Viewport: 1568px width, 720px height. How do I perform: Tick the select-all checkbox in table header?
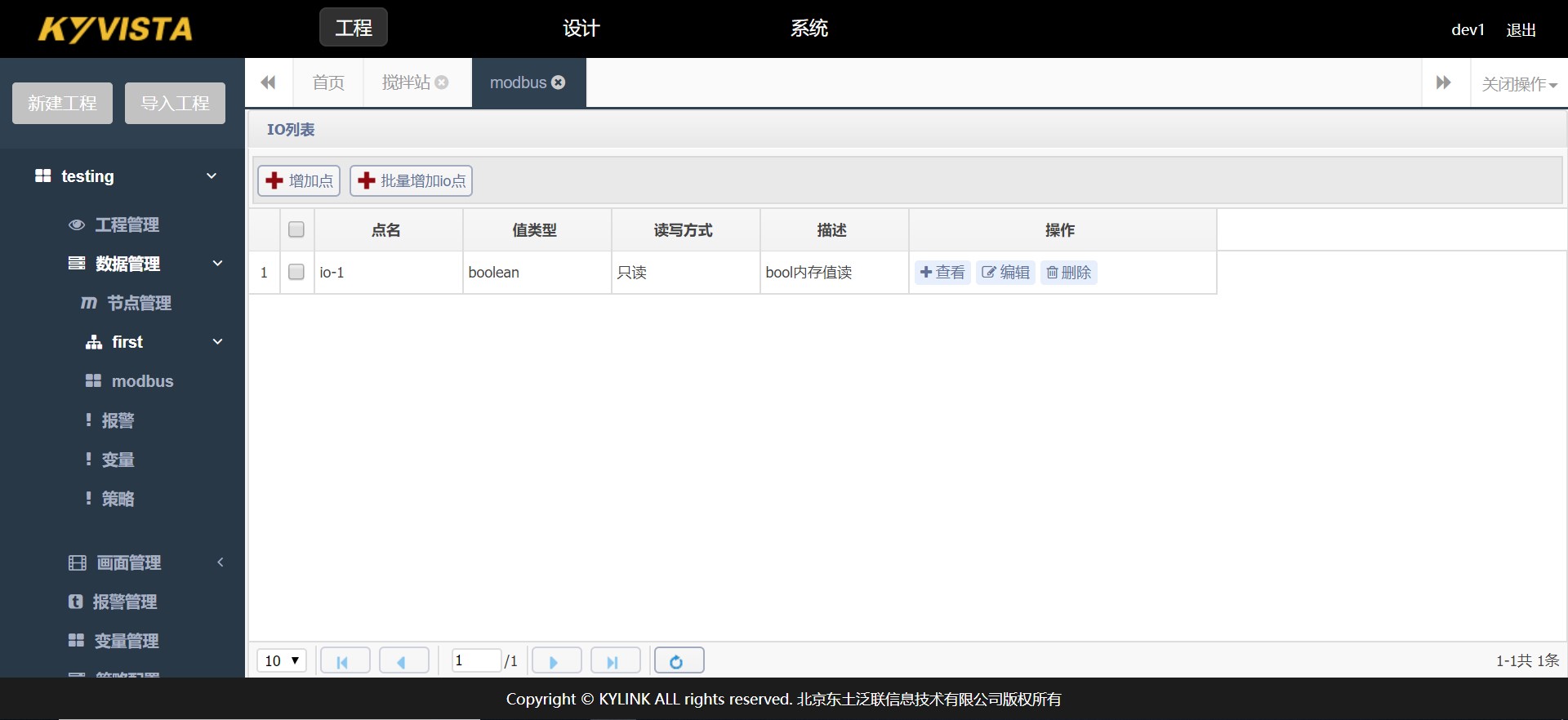pyautogui.click(x=296, y=230)
